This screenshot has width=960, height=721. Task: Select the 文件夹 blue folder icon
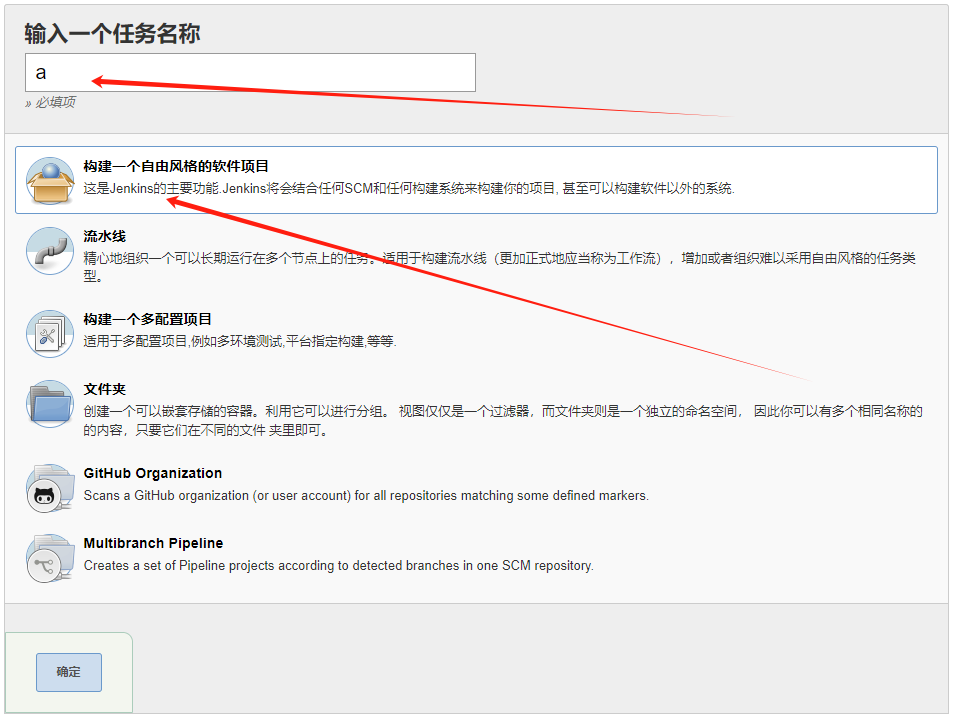50,404
